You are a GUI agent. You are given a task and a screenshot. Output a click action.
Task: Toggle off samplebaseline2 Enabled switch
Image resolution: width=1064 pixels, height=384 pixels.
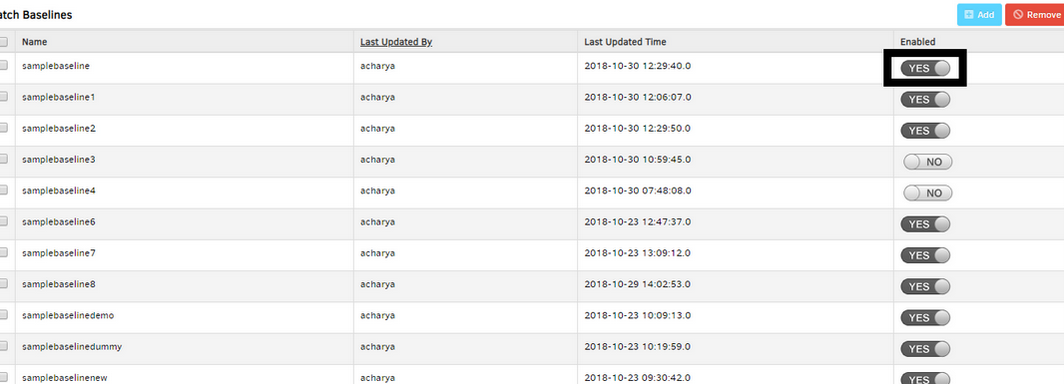[925, 130]
